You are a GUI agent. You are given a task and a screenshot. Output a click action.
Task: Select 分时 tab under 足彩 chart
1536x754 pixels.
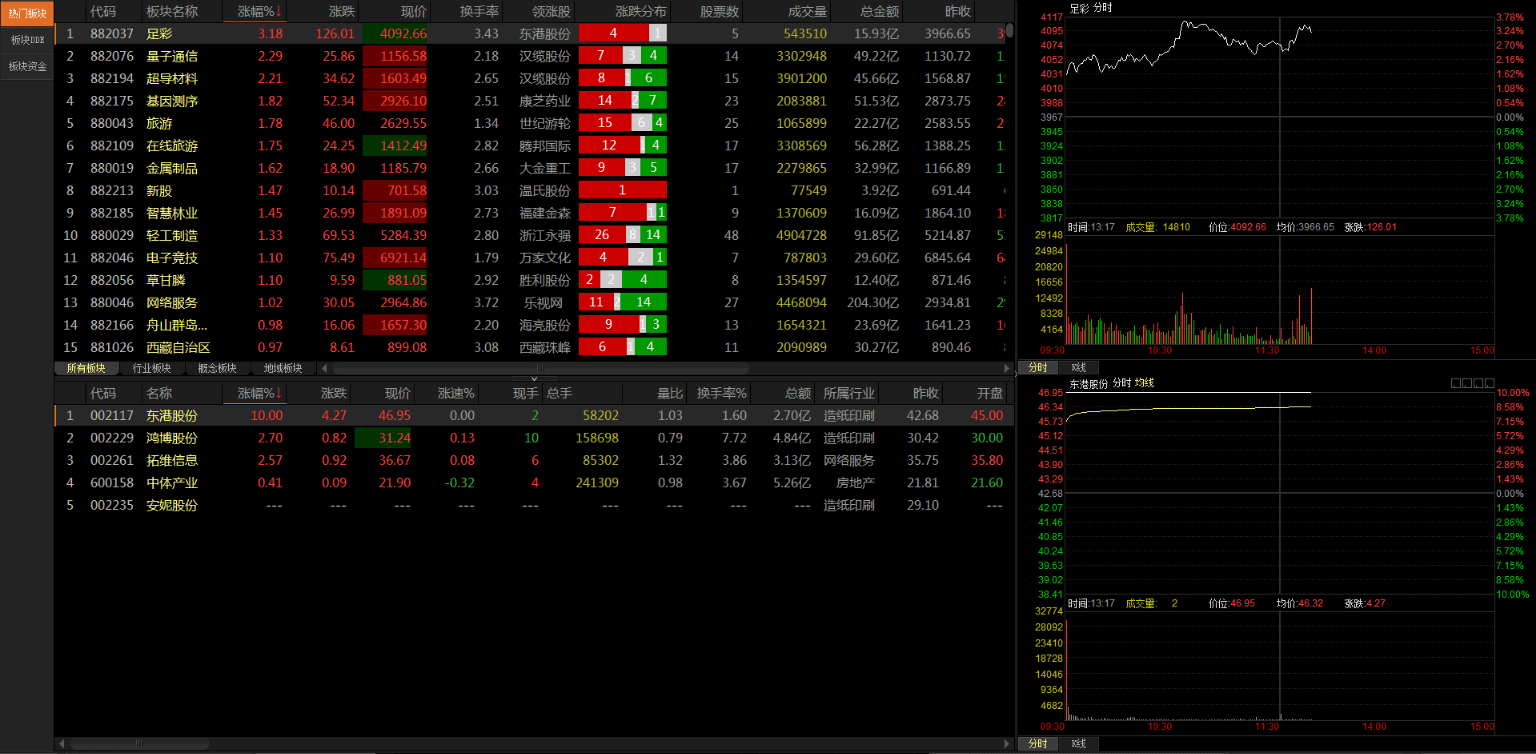tap(1038, 368)
